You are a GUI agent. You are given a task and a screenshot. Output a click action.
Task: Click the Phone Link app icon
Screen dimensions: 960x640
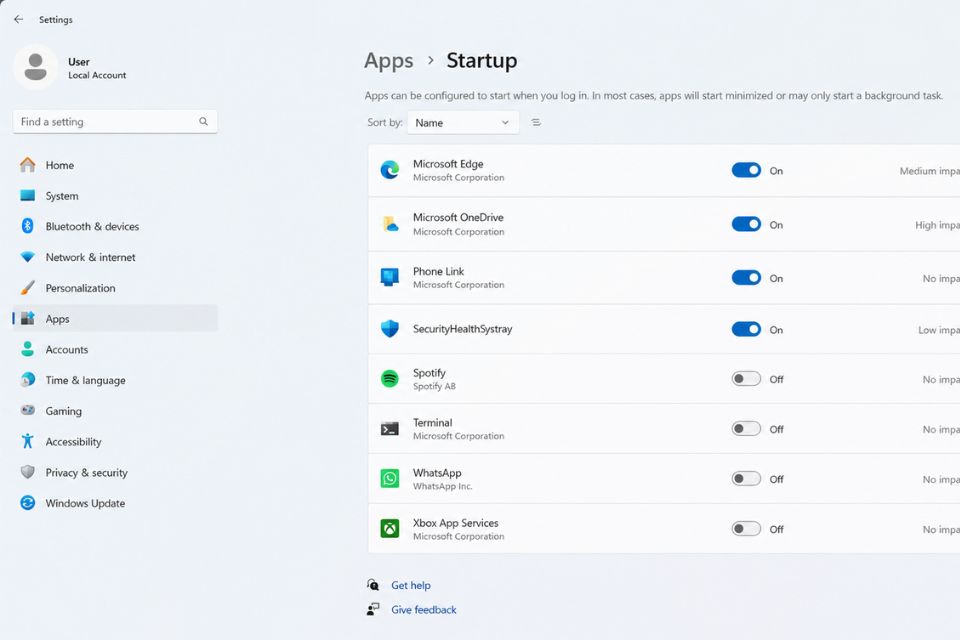coord(390,277)
